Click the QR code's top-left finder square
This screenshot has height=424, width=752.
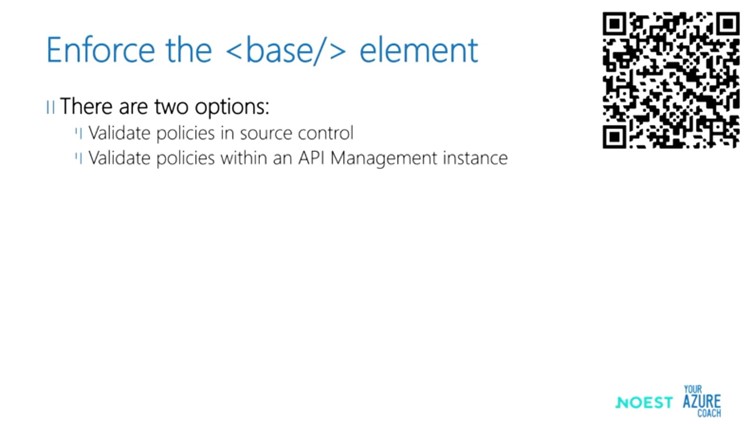pos(615,24)
